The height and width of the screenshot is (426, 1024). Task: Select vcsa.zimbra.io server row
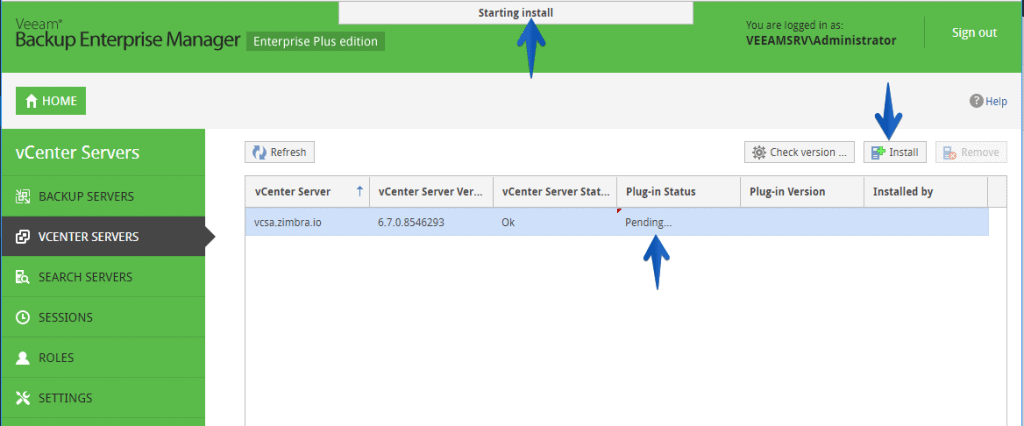(616, 222)
